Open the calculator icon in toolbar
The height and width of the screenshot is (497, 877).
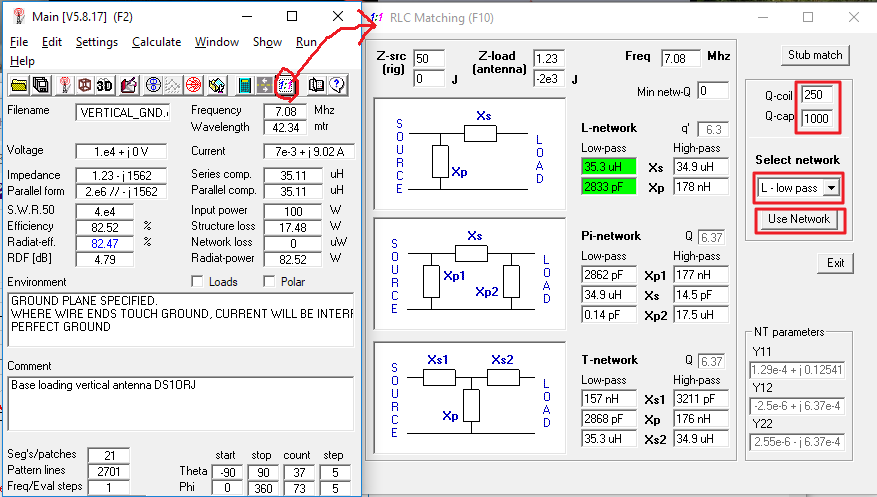(244, 85)
